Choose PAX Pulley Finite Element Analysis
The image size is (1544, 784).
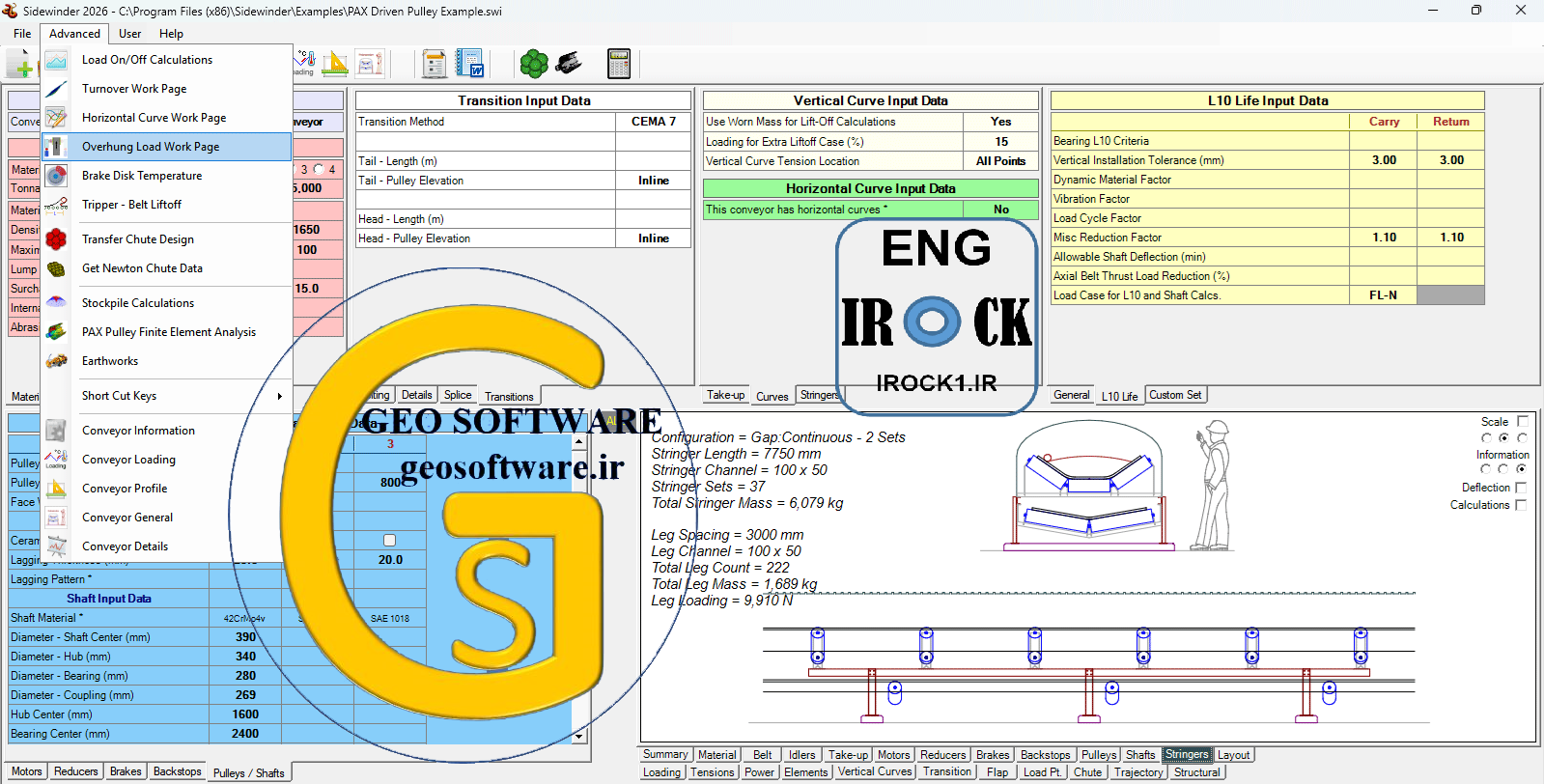(x=167, y=332)
